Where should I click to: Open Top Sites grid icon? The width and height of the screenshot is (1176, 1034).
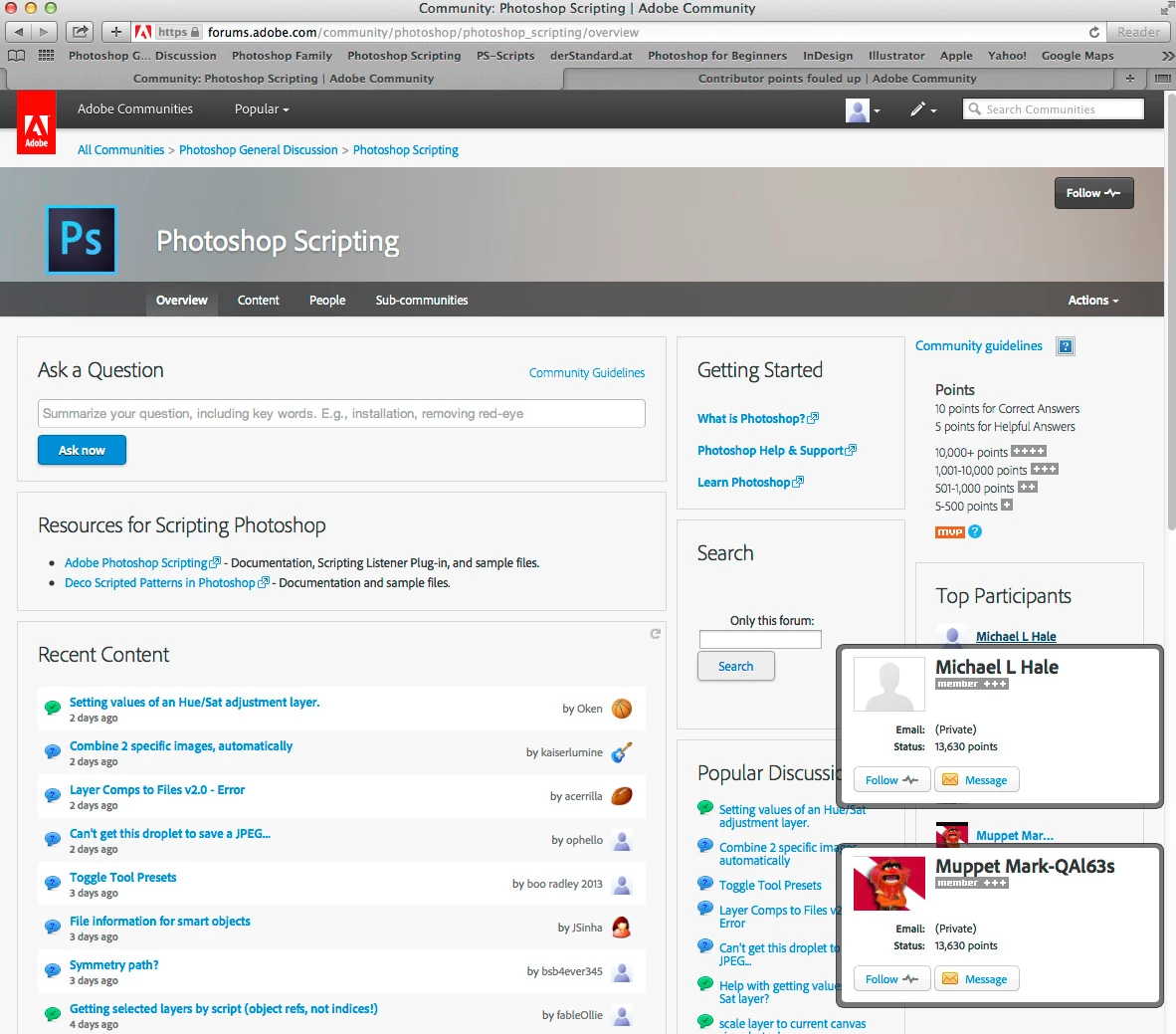click(x=46, y=56)
